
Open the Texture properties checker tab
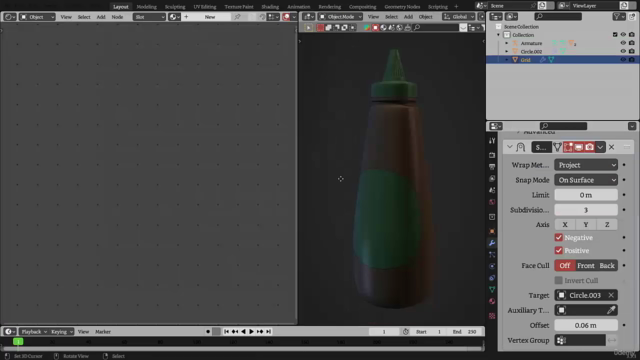492,316
